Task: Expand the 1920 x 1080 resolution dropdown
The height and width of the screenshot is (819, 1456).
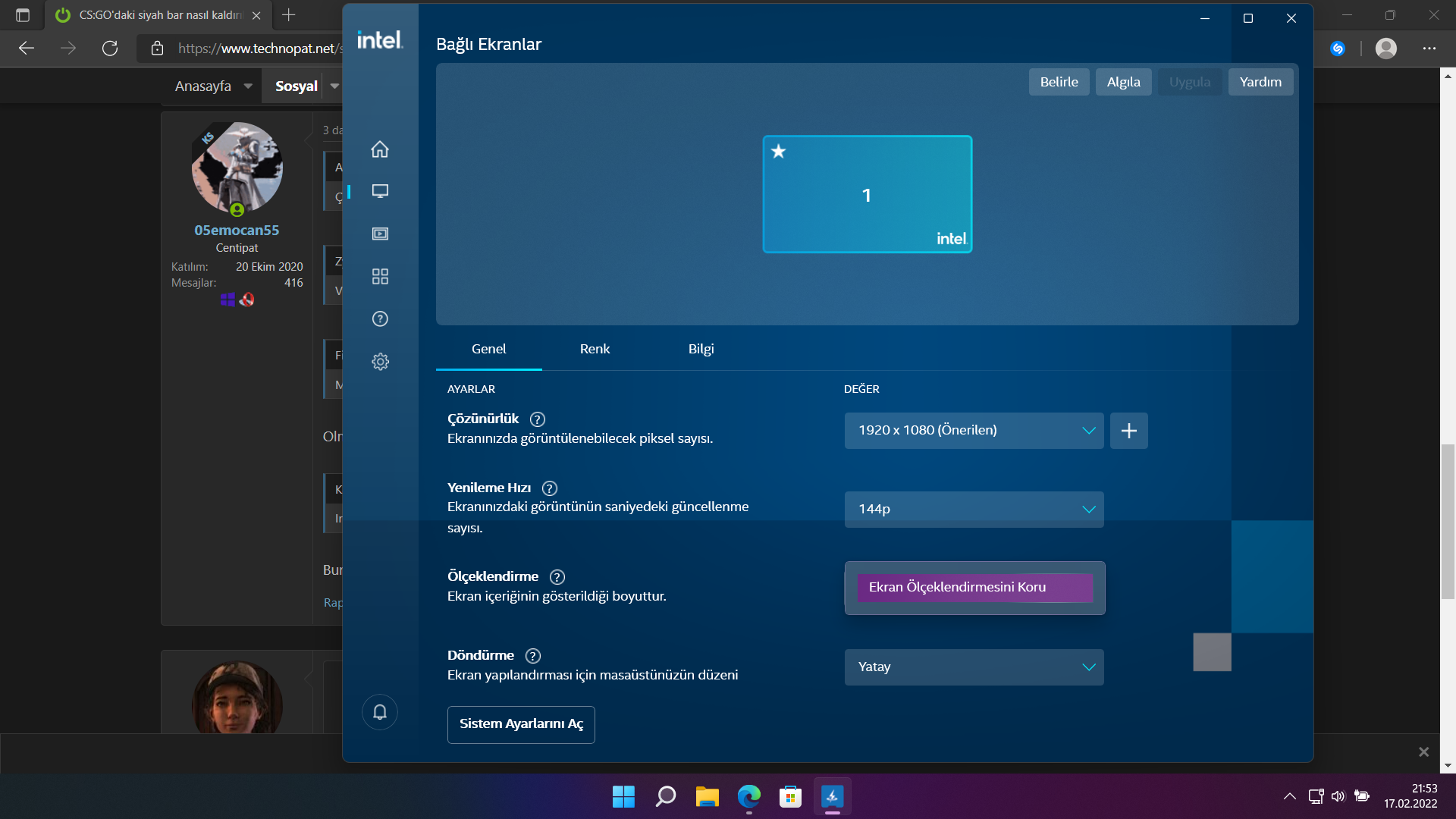Action: (974, 431)
